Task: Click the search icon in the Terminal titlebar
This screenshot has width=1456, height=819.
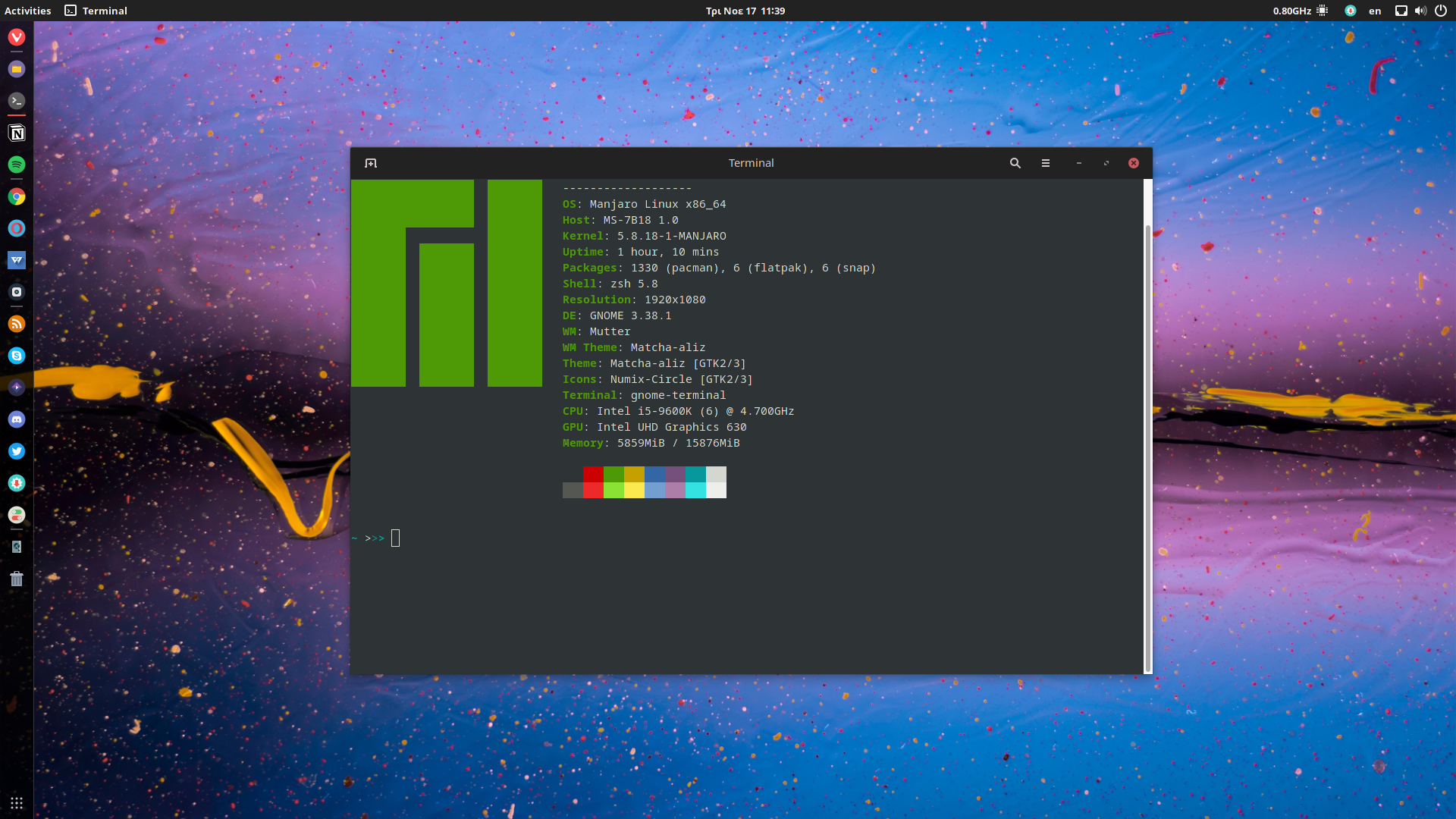Action: [x=1015, y=162]
